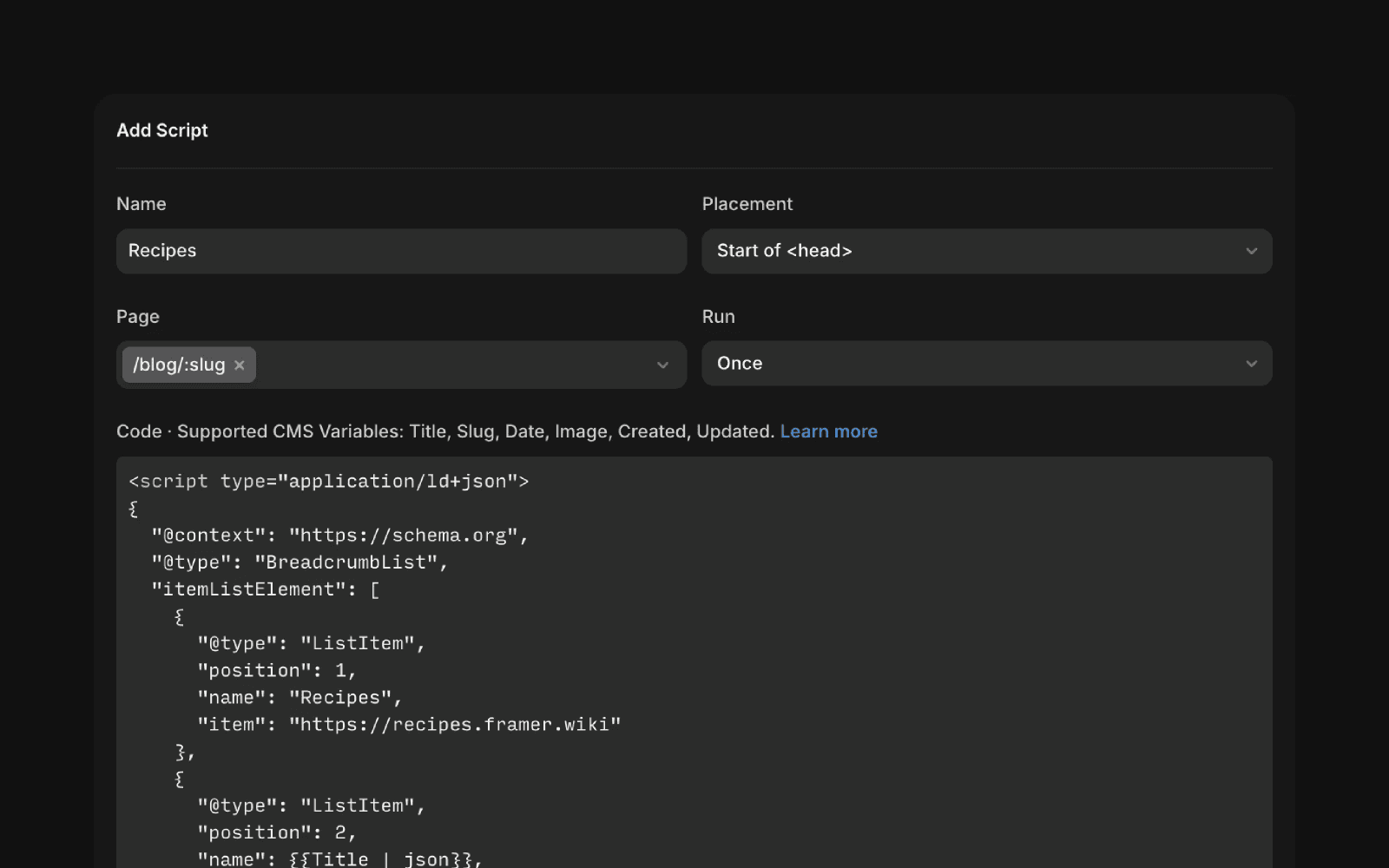Click the Start of <head> placement text
Image resolution: width=1389 pixels, height=868 pixels.
click(784, 251)
